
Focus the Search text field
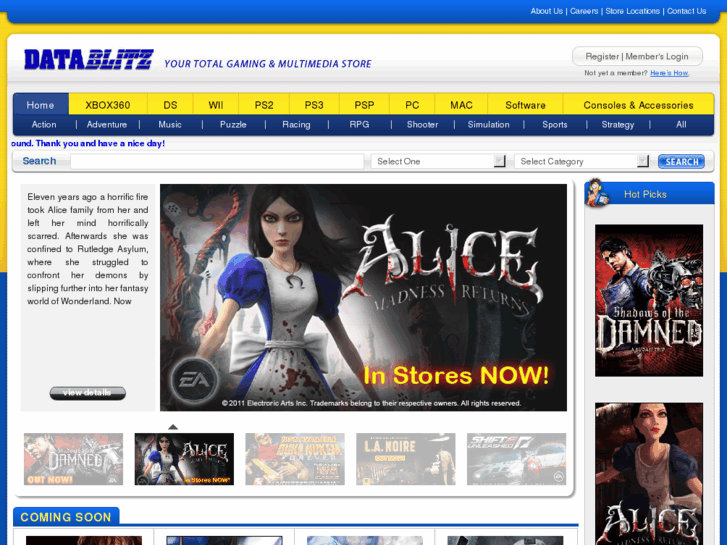pyautogui.click(x=217, y=161)
